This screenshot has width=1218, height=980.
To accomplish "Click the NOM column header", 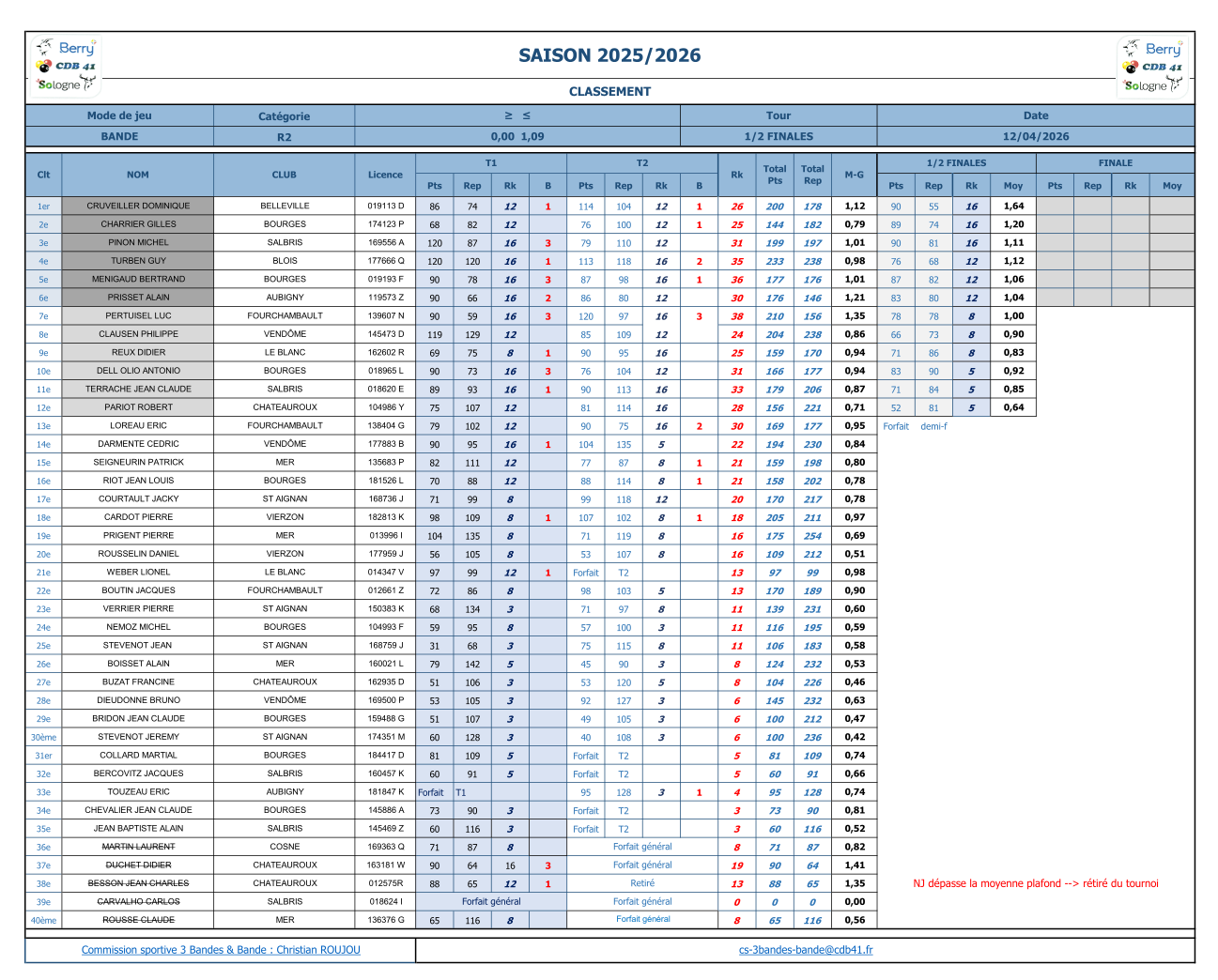I will click(x=138, y=175).
